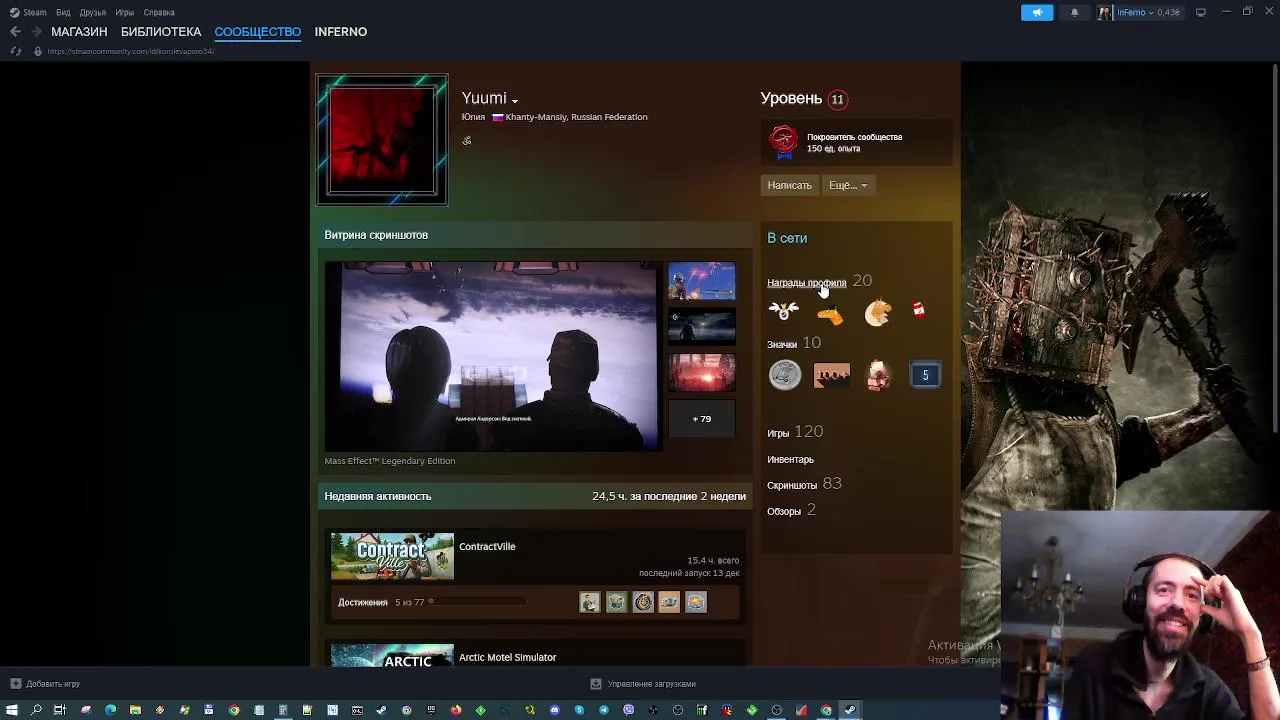Open the main Mass Effect screenshot
This screenshot has height=720, width=1280.
pos(493,356)
